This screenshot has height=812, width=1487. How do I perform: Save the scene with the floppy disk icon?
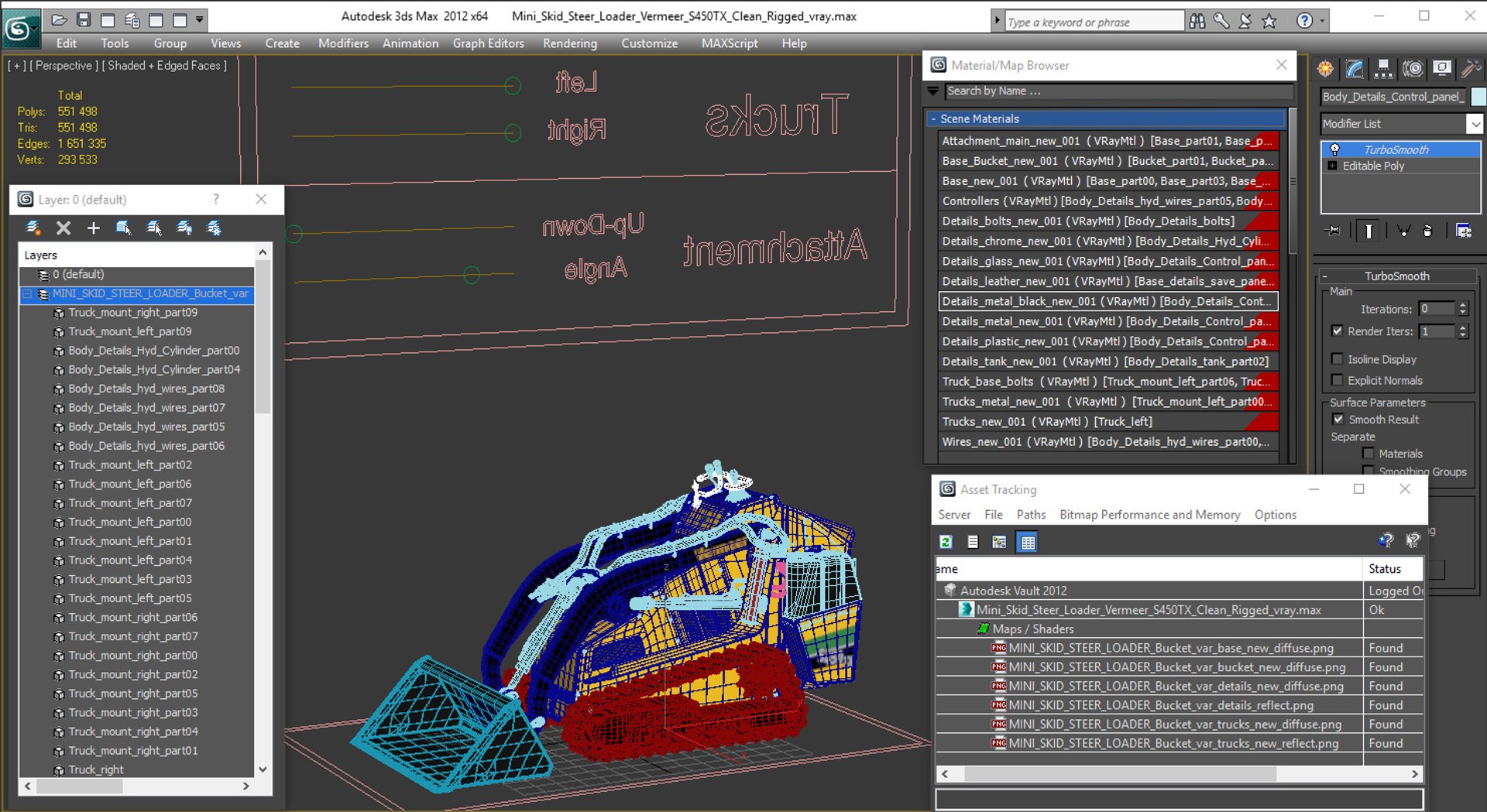coord(84,19)
